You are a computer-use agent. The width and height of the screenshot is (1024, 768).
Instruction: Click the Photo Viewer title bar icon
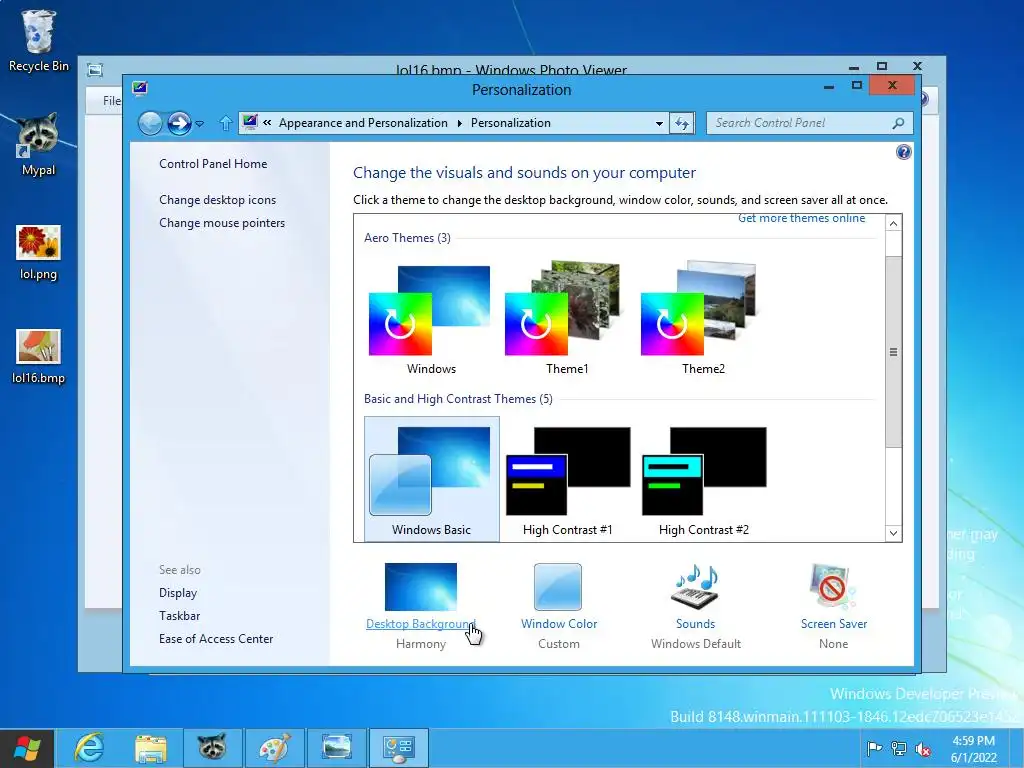[95, 70]
